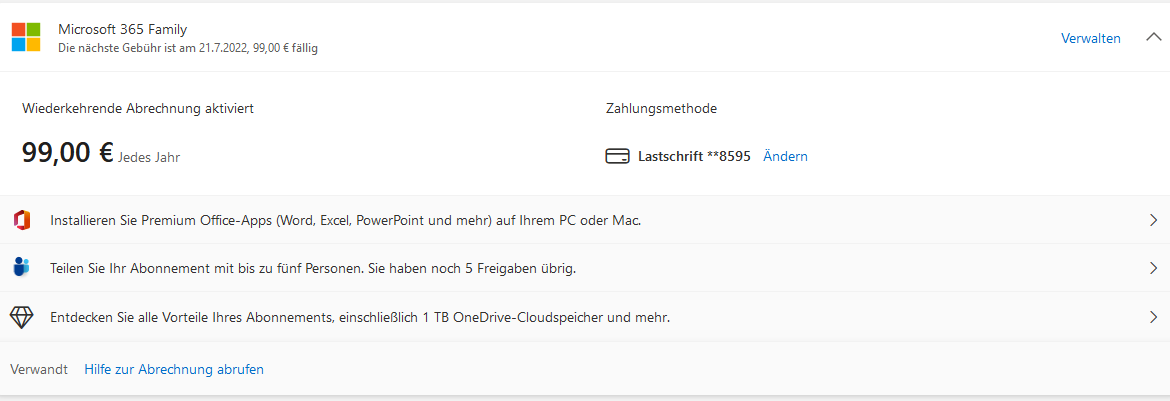The image size is (1170, 401).
Task: Click the Microsoft four-color logo
Action: point(26,37)
